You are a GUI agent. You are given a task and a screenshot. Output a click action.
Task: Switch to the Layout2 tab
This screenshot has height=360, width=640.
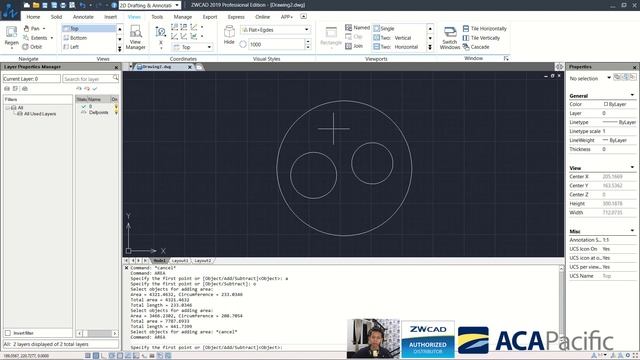202,260
